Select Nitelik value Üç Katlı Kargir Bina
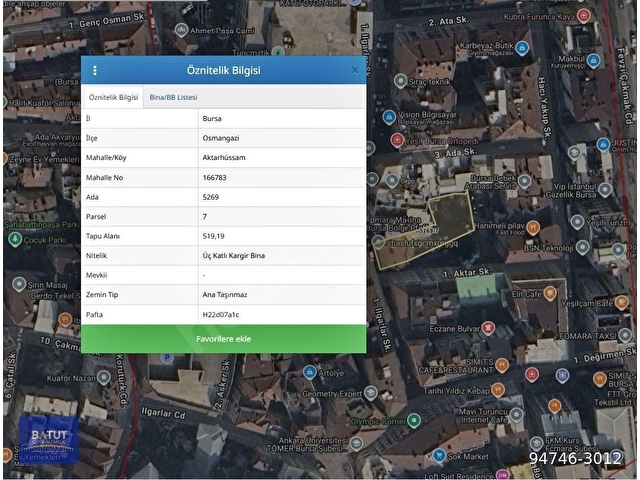640x480 pixels. (x=234, y=256)
